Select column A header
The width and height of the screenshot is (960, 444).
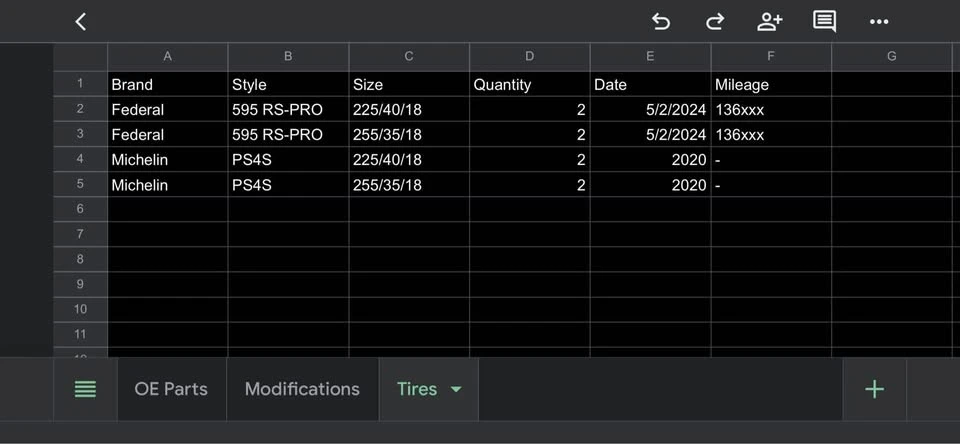click(167, 56)
